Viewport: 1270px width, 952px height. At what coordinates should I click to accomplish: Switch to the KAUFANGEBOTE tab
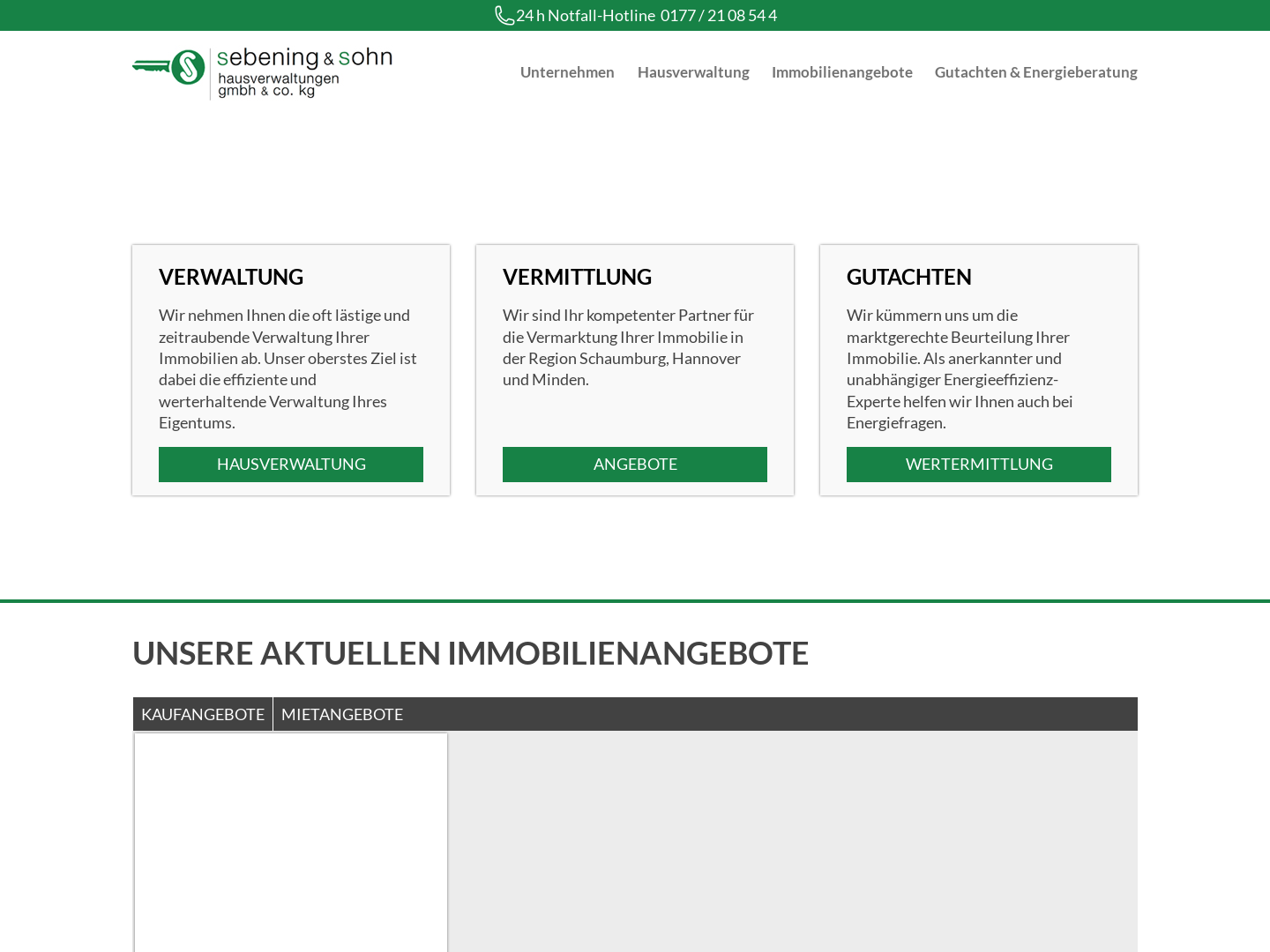(203, 714)
